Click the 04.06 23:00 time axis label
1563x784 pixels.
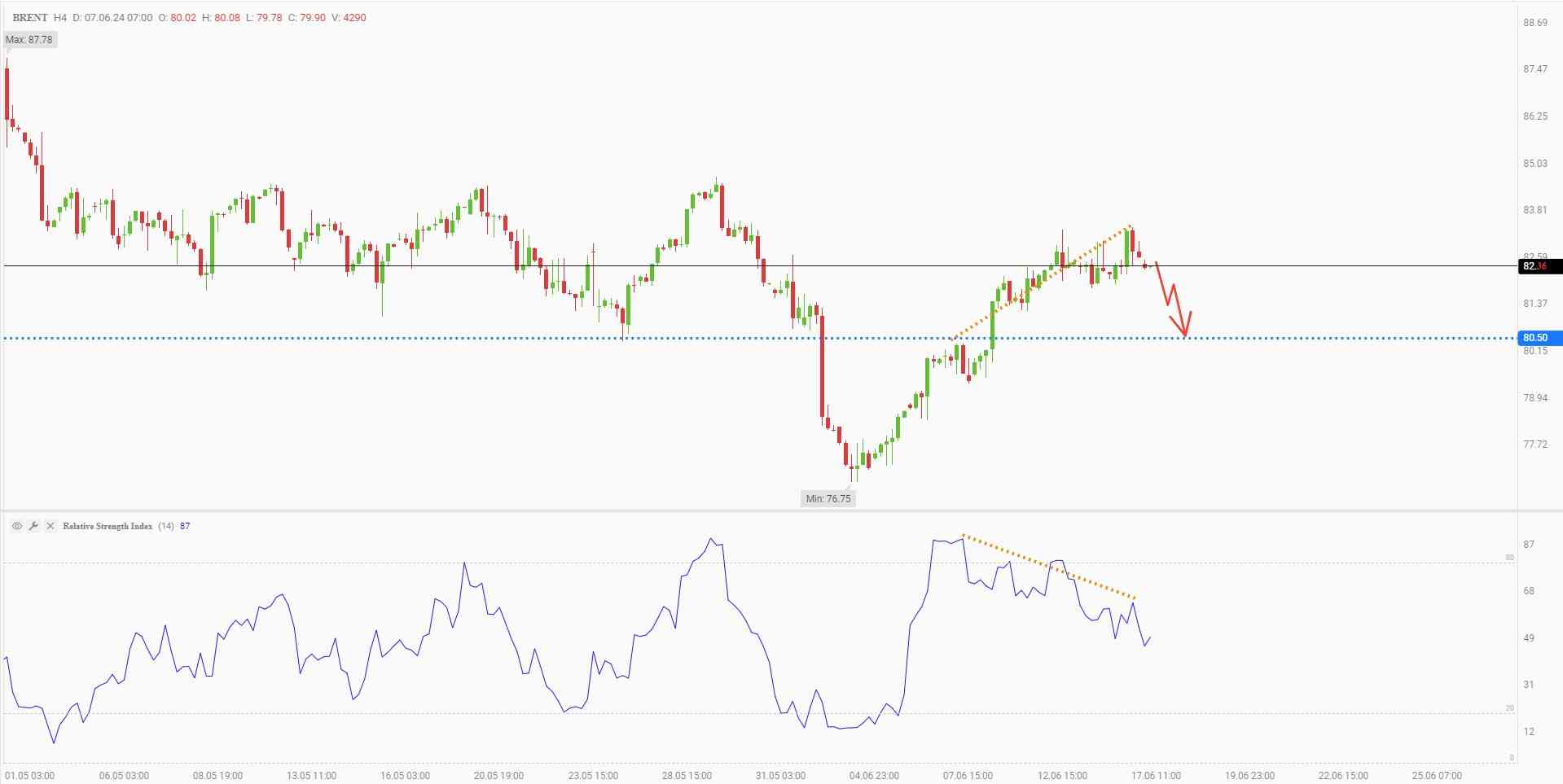click(x=874, y=775)
